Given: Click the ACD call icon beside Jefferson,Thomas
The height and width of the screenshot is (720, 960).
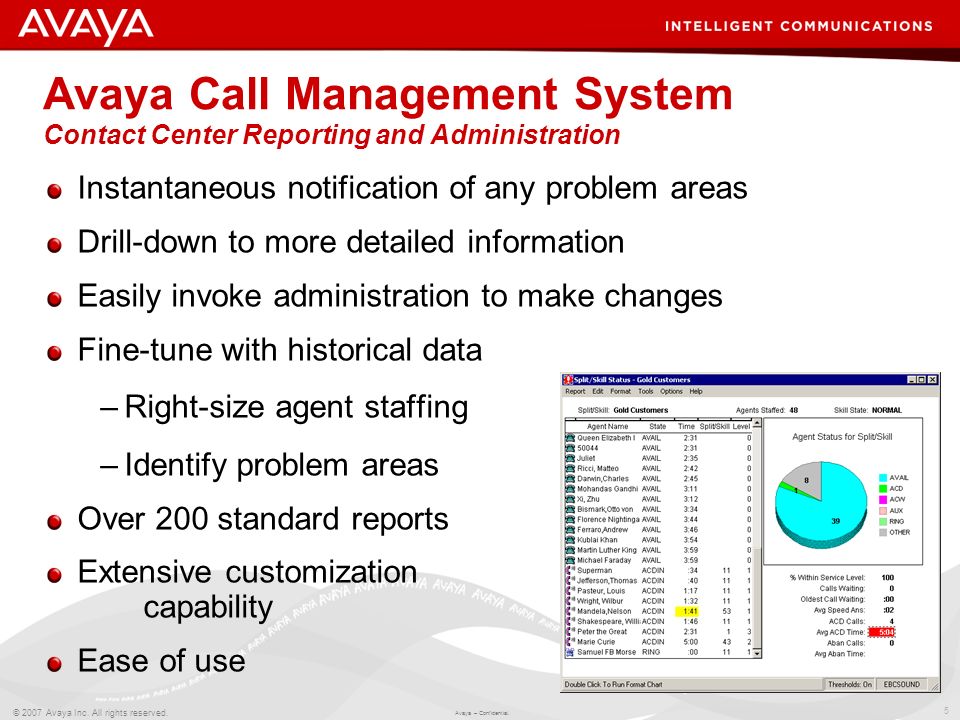Looking at the screenshot, I should [570, 580].
